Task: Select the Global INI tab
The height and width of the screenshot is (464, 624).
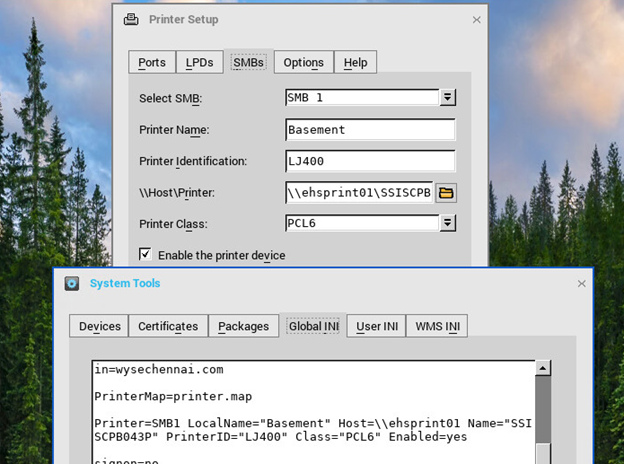Action: point(314,326)
